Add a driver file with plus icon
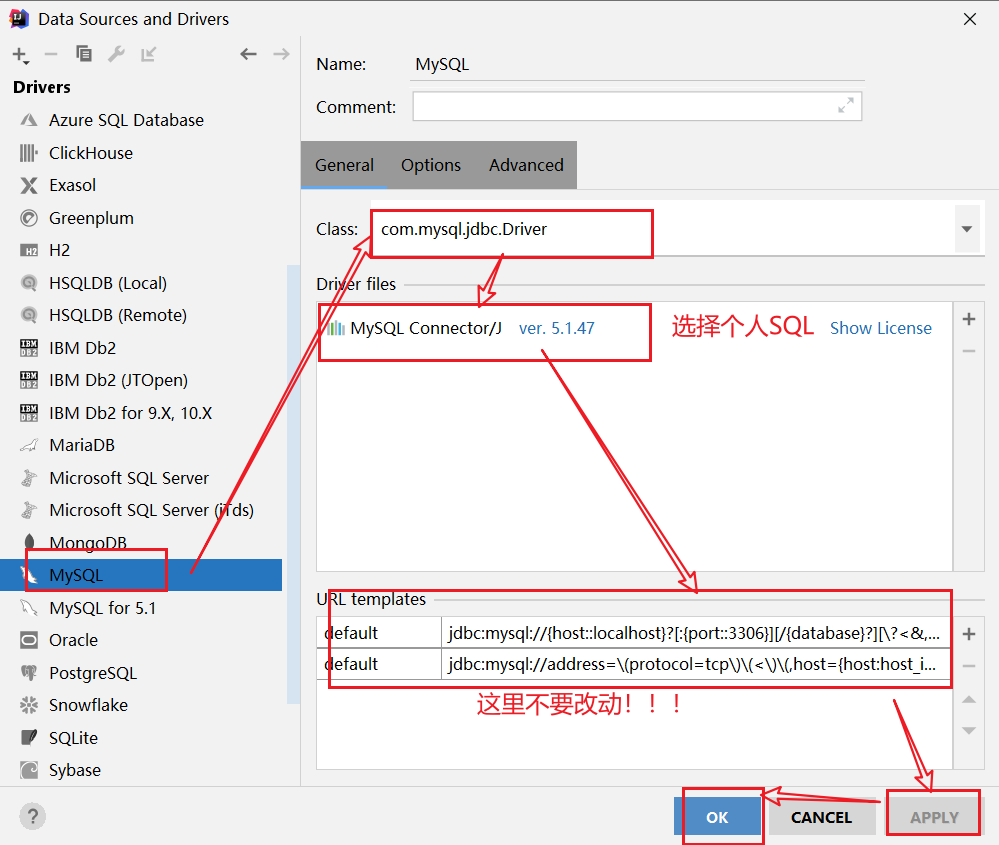 [969, 319]
